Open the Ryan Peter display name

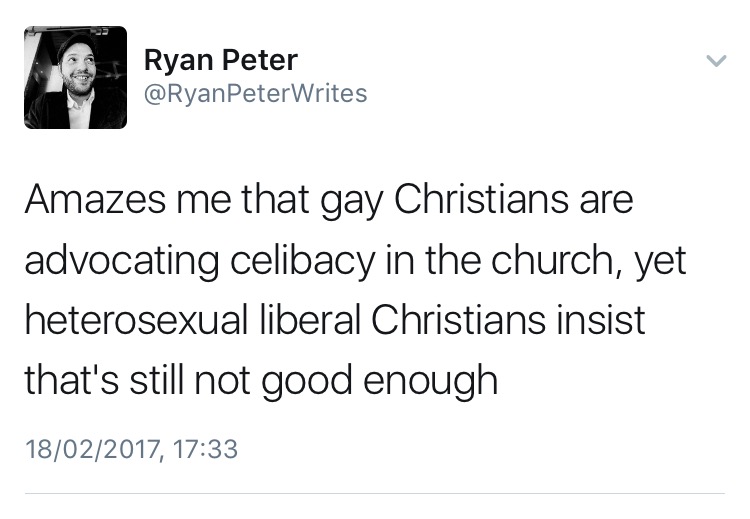(220, 60)
